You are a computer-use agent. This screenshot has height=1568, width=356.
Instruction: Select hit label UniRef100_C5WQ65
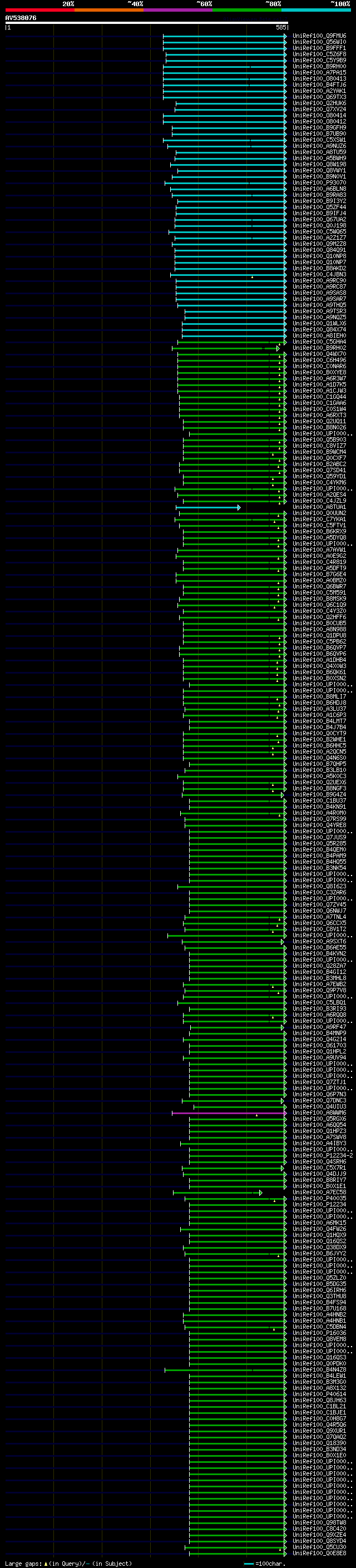coord(319,231)
